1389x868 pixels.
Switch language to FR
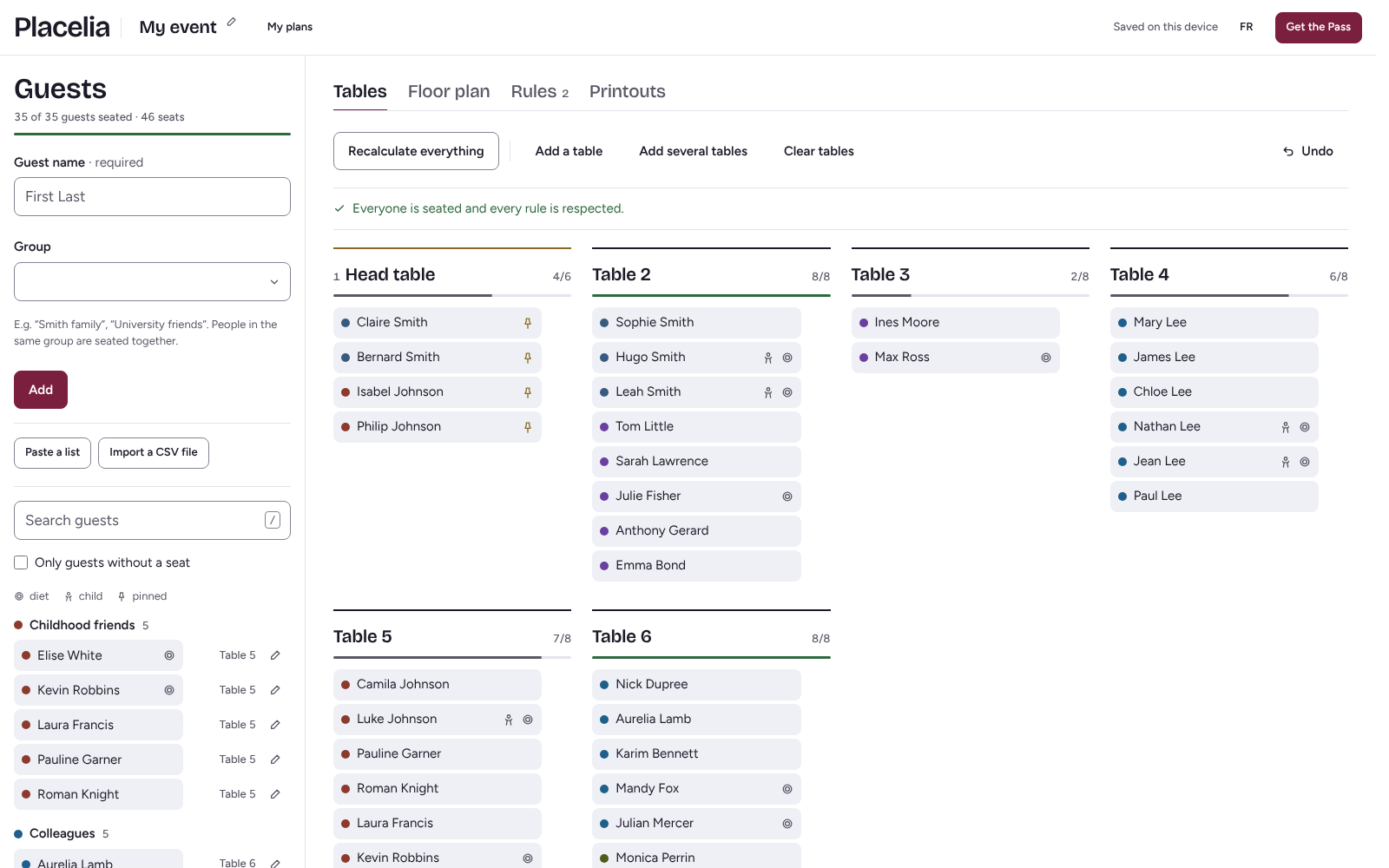tap(1246, 27)
